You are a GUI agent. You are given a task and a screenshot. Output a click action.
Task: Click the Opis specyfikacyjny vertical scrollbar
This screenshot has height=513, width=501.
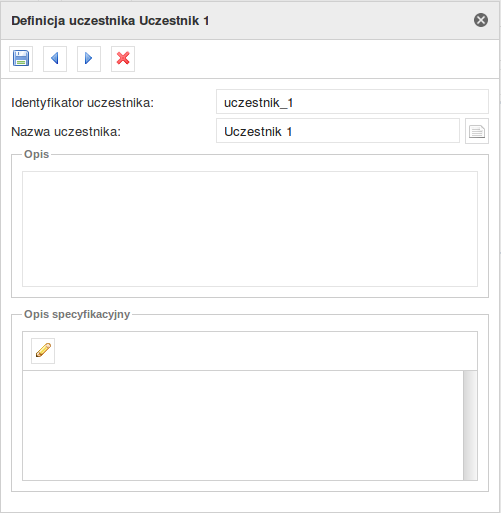pos(470,425)
